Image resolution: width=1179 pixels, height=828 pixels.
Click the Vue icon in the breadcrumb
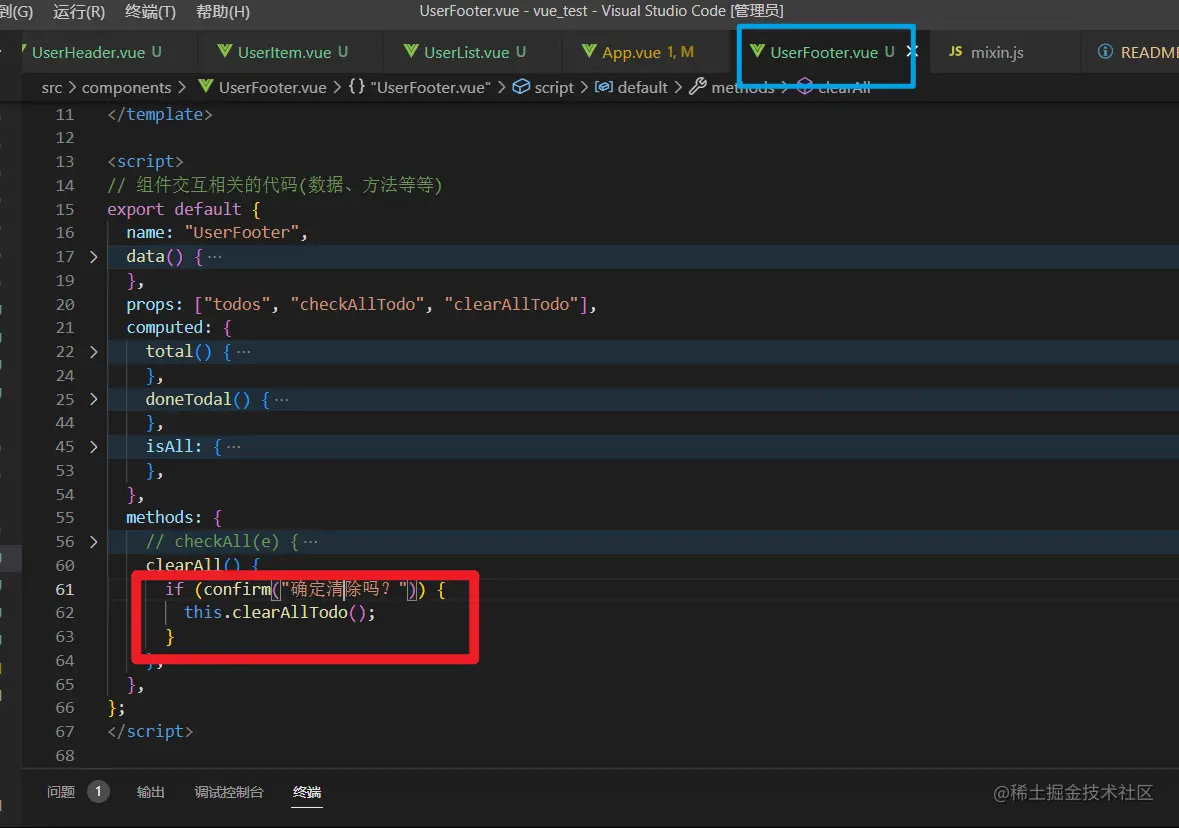click(205, 86)
